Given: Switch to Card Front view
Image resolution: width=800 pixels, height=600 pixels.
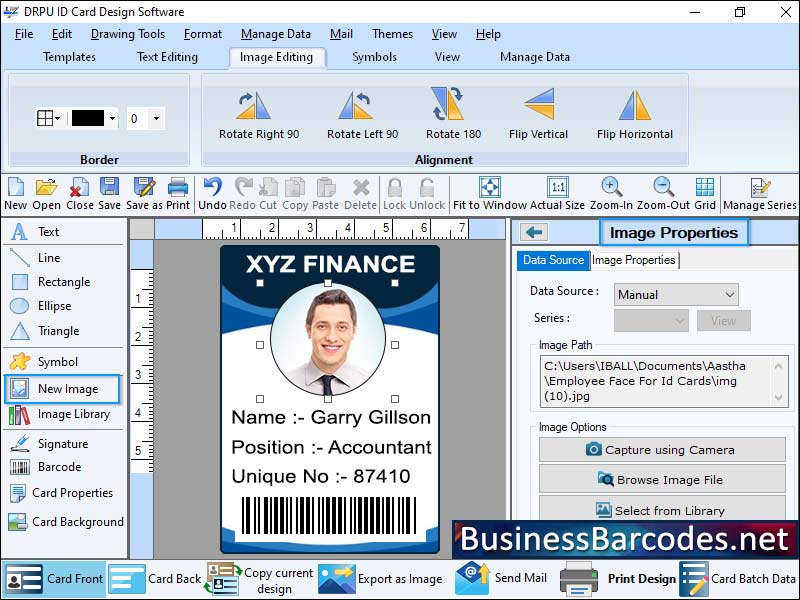Looking at the screenshot, I should [x=54, y=579].
